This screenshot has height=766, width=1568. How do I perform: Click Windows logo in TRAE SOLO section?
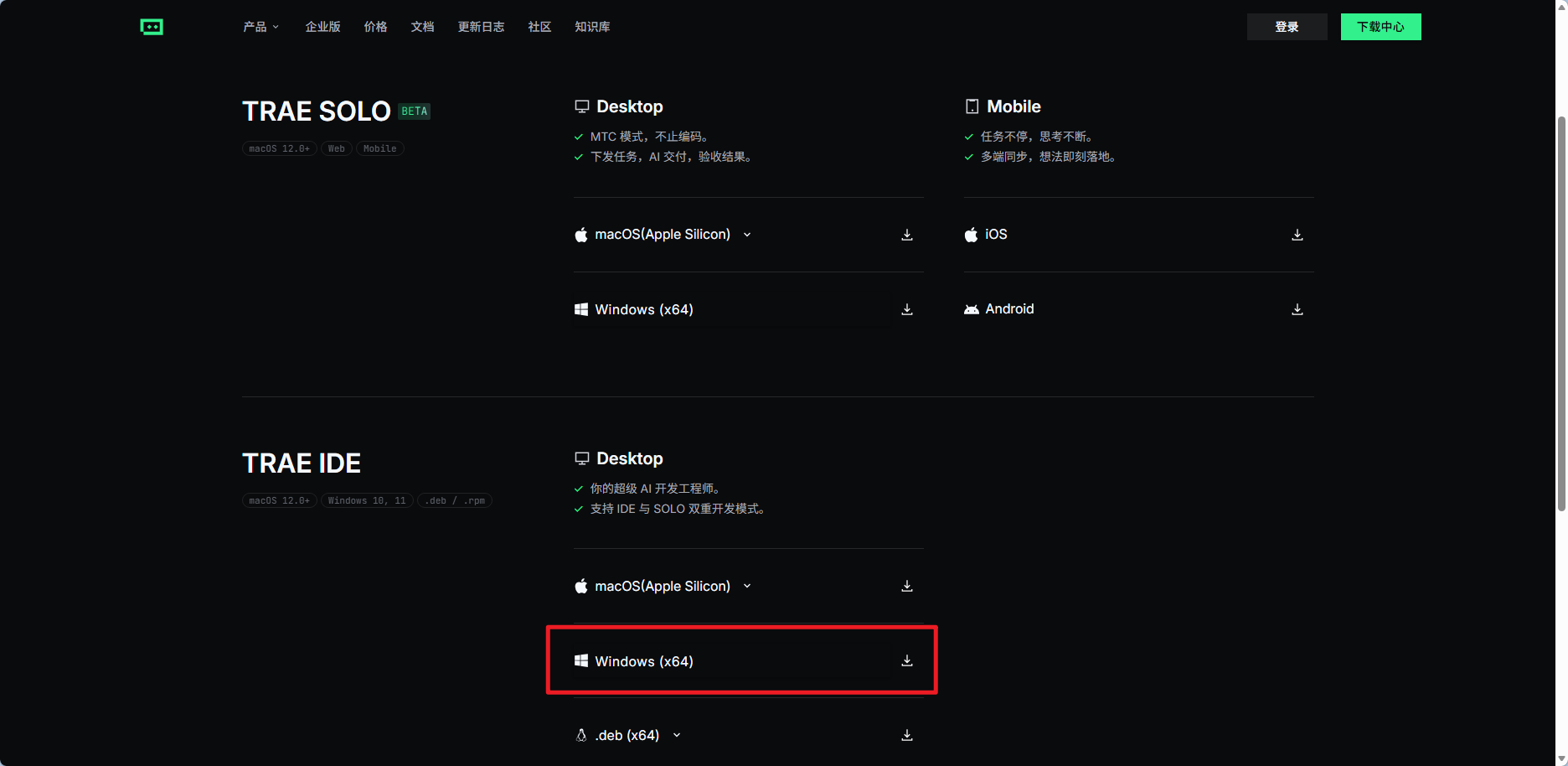(581, 309)
